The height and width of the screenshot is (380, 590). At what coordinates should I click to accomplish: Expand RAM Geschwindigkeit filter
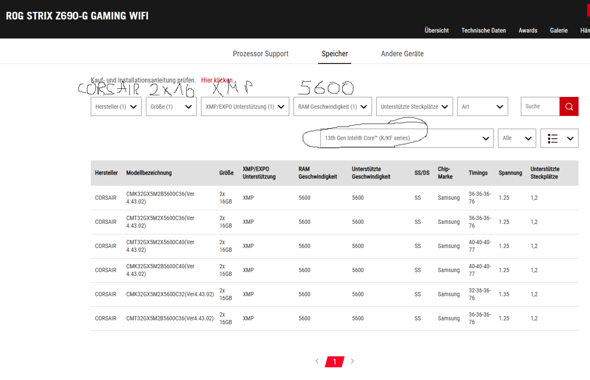(333, 106)
